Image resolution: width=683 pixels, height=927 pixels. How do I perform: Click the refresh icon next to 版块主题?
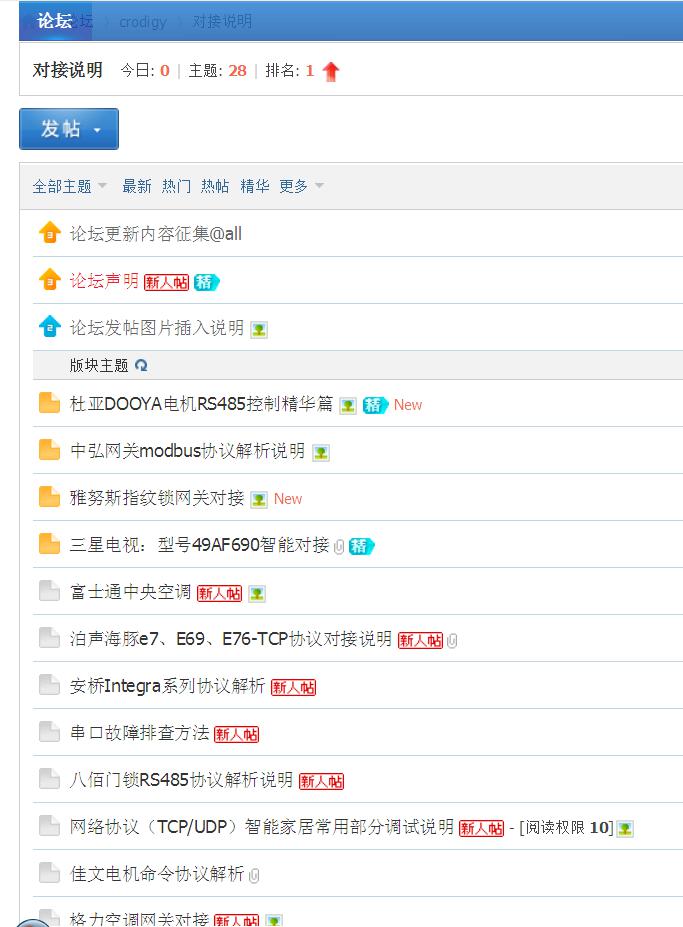coord(141,366)
